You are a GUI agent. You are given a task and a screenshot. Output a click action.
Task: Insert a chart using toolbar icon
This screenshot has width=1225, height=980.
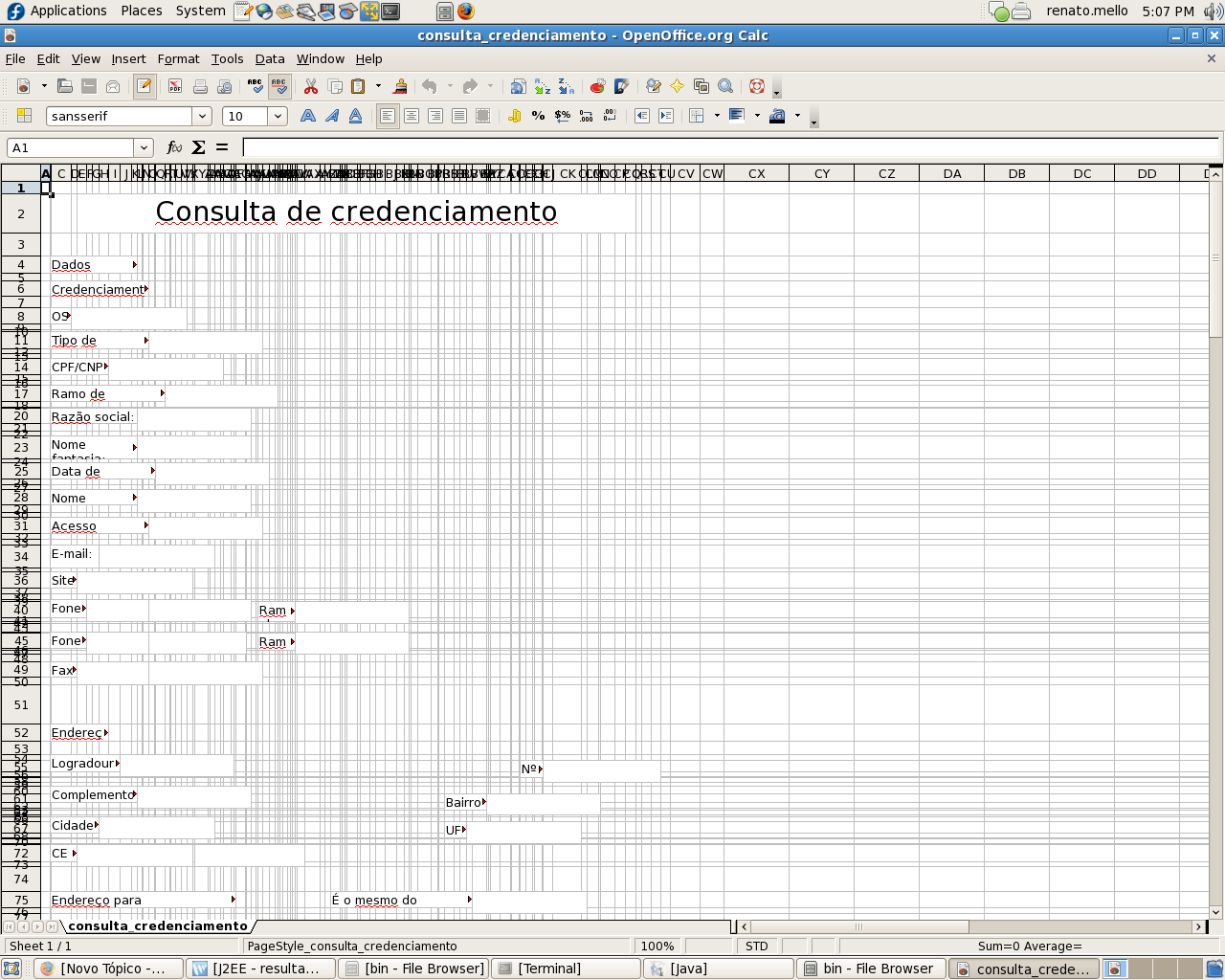[597, 86]
